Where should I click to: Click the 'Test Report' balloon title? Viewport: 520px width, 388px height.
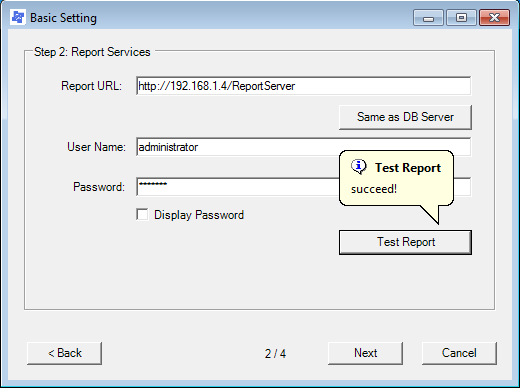click(408, 168)
